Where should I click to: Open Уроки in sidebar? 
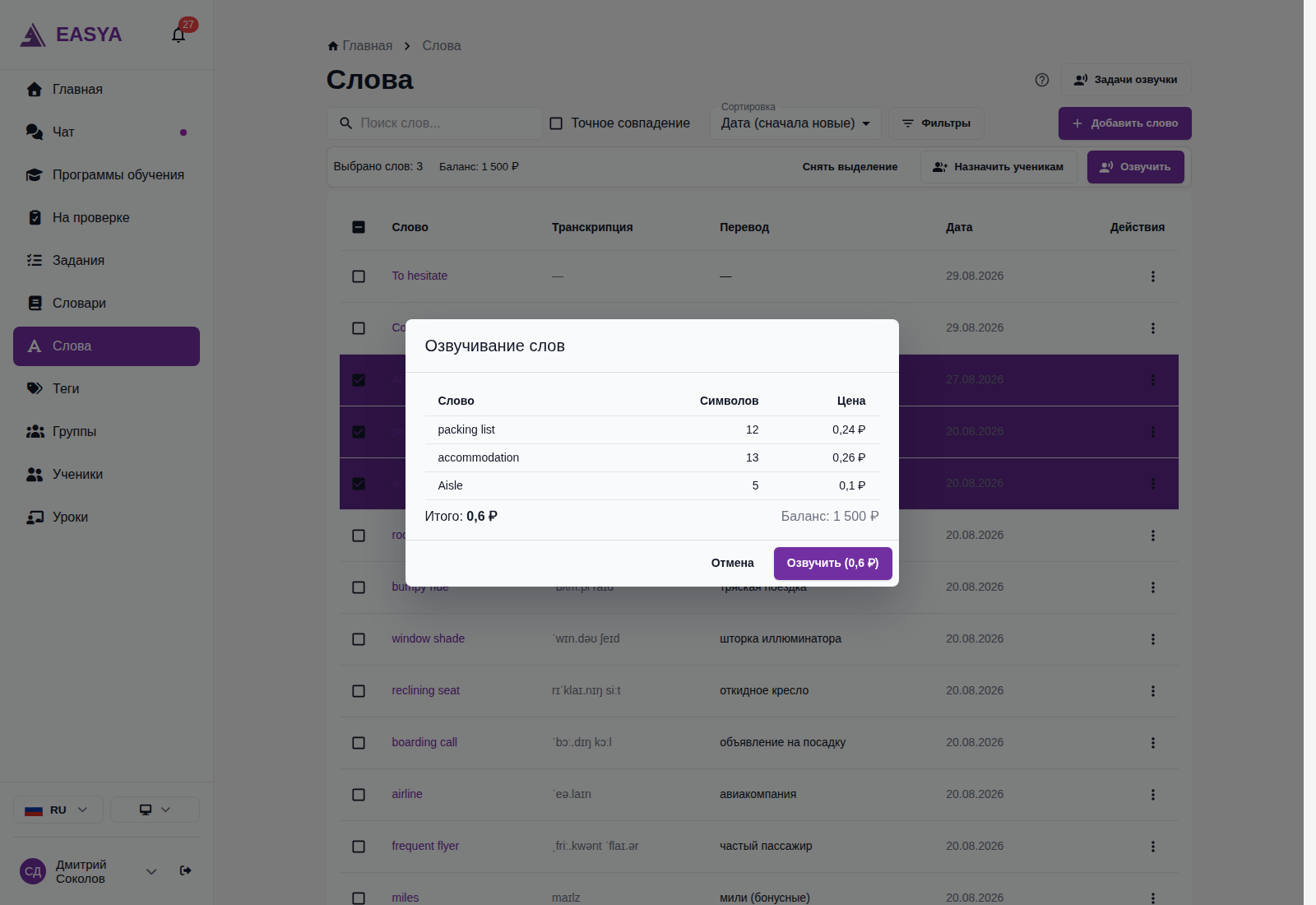pos(106,517)
